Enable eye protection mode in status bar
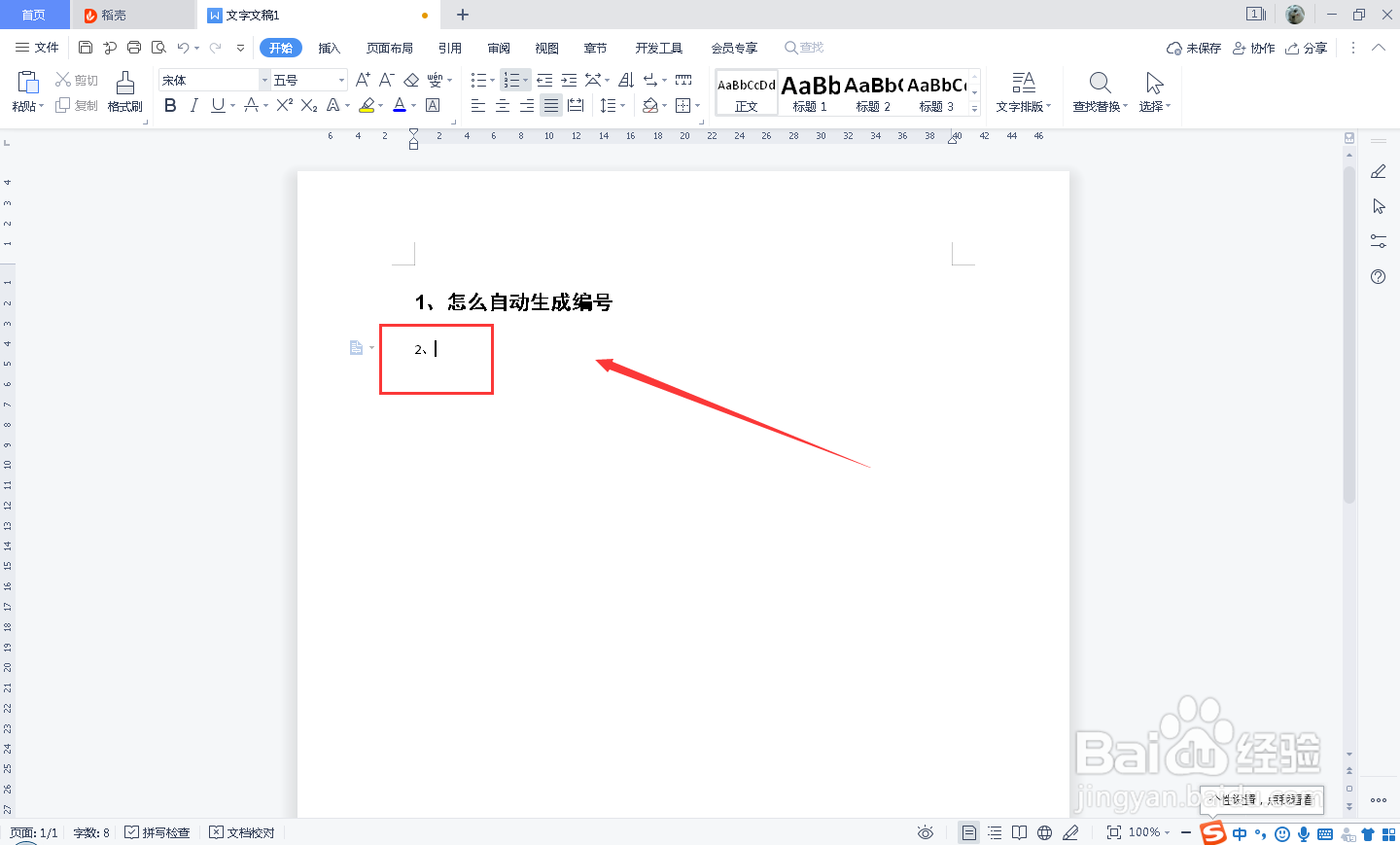The image size is (1400, 845). pyautogui.click(x=925, y=832)
